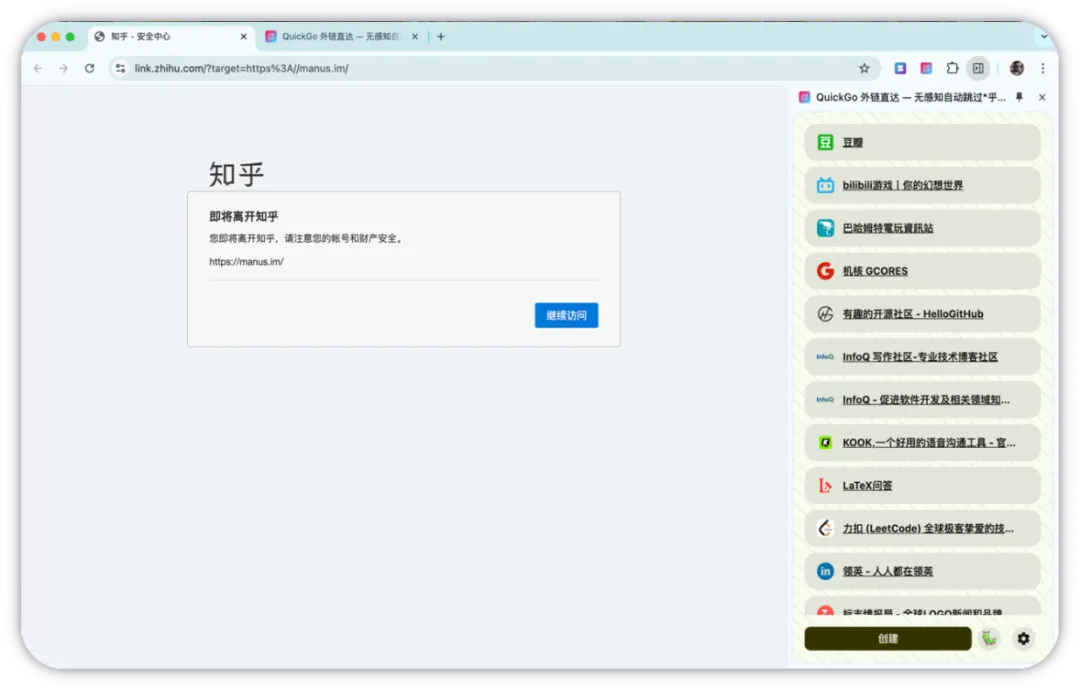Image resolution: width=1080 pixels, height=690 pixels.
Task: Click the 豆瓣 green icon
Action: click(825, 143)
